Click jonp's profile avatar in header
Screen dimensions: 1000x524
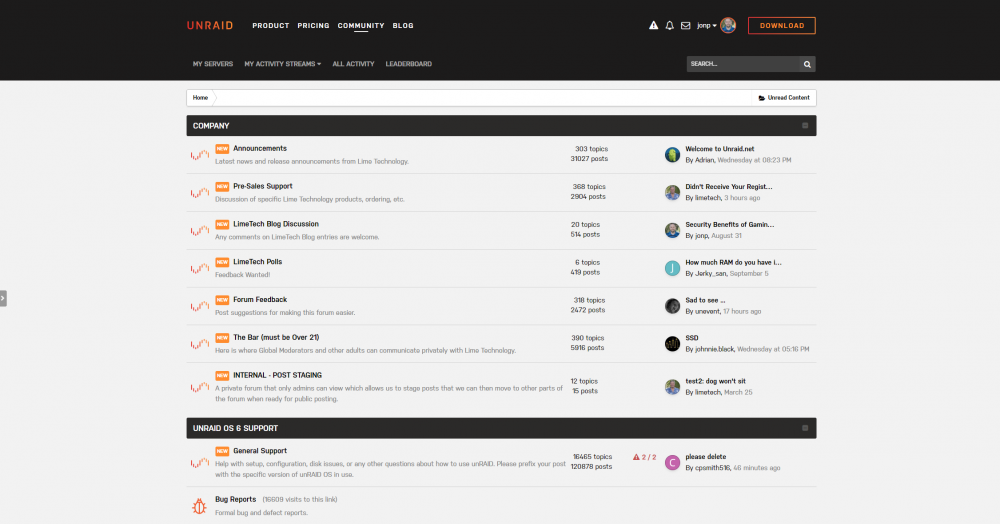(728, 25)
